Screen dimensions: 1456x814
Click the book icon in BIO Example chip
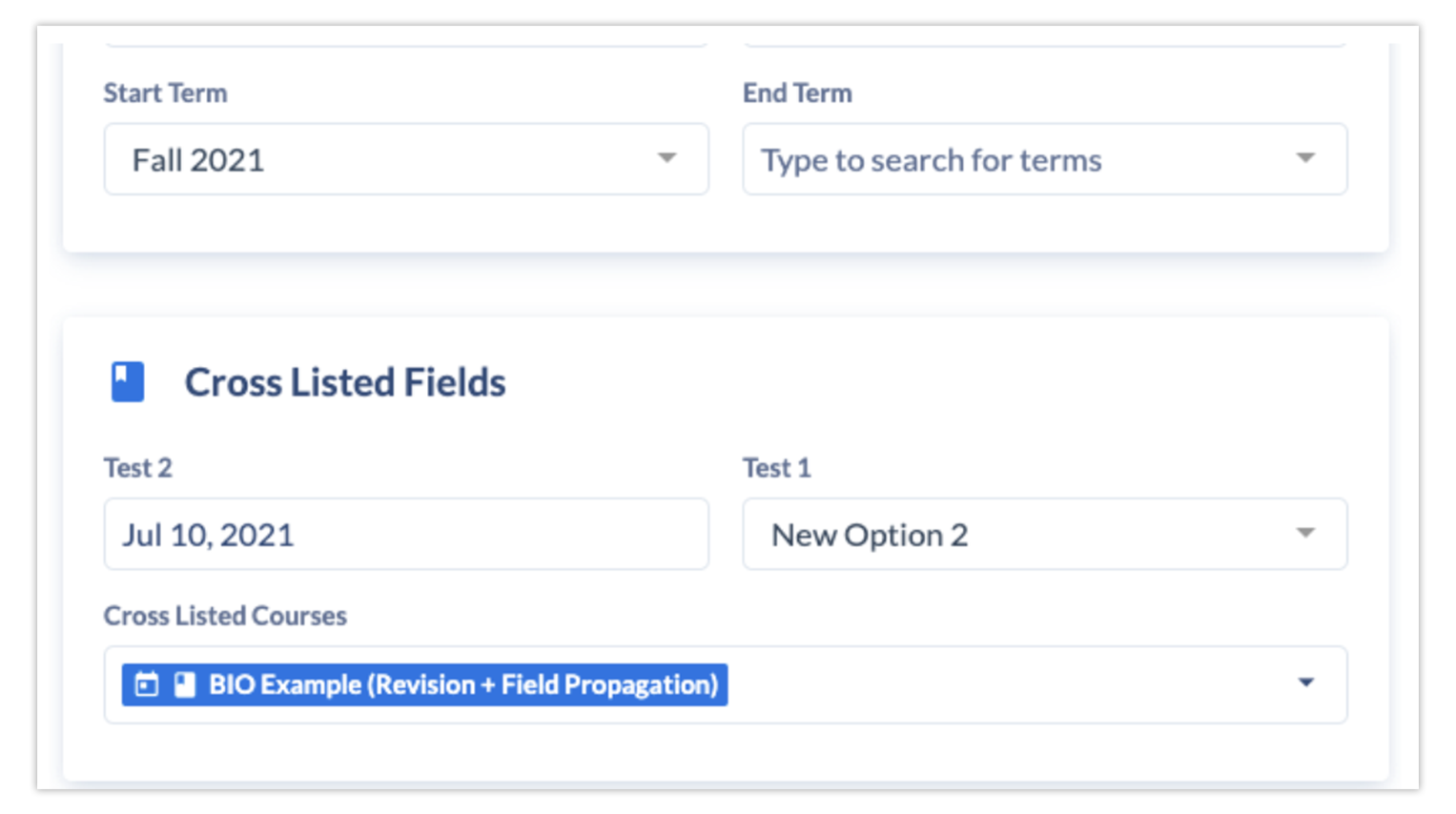click(x=185, y=684)
